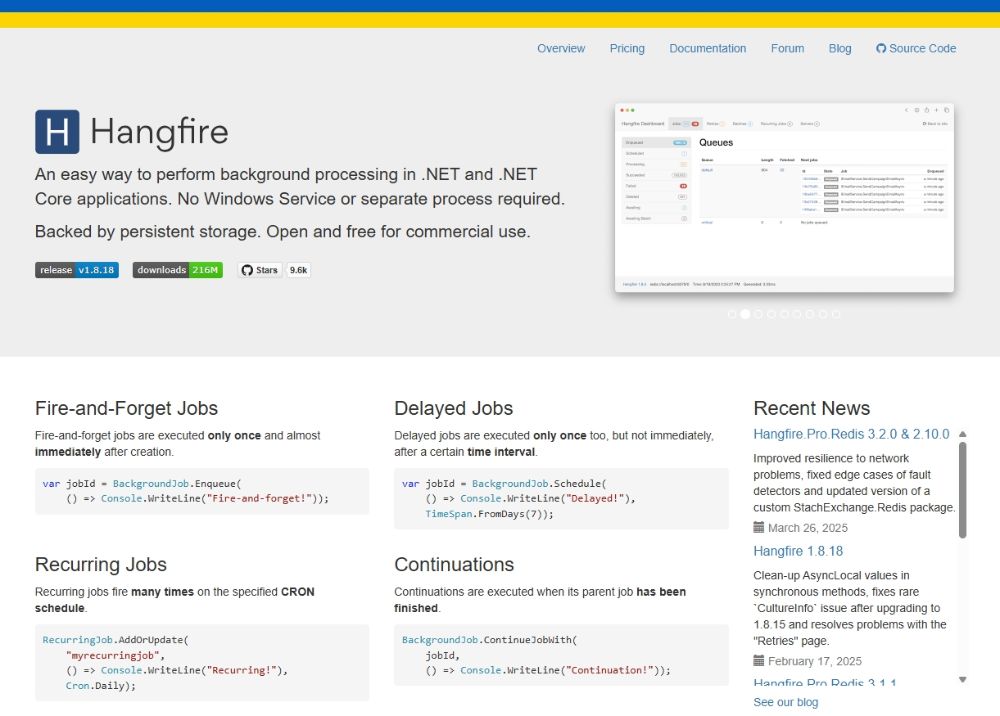Click the RecurringJob.AddOrUpdate code block
The height and width of the screenshot is (716, 1000).
point(202,662)
